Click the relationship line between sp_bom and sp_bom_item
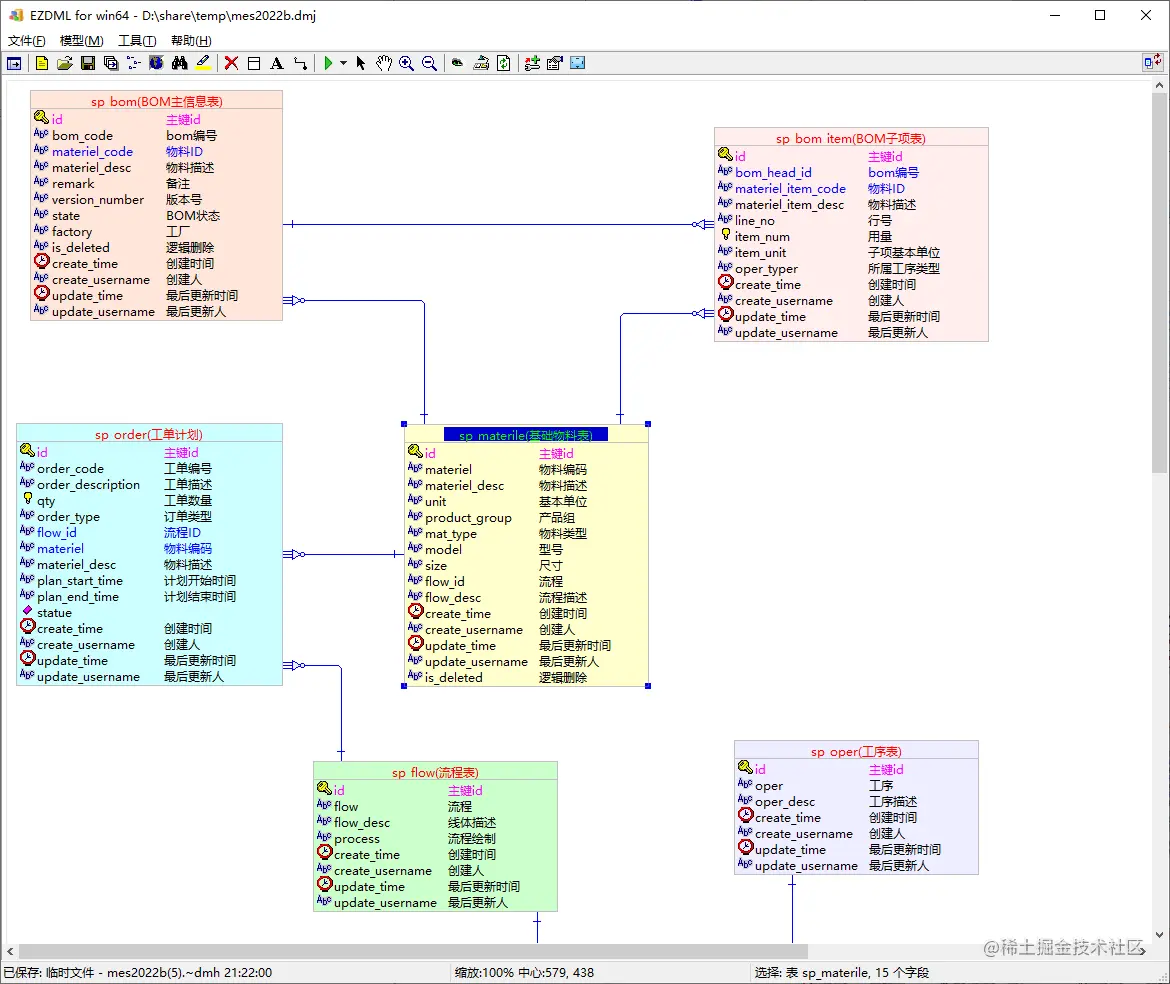 498,224
